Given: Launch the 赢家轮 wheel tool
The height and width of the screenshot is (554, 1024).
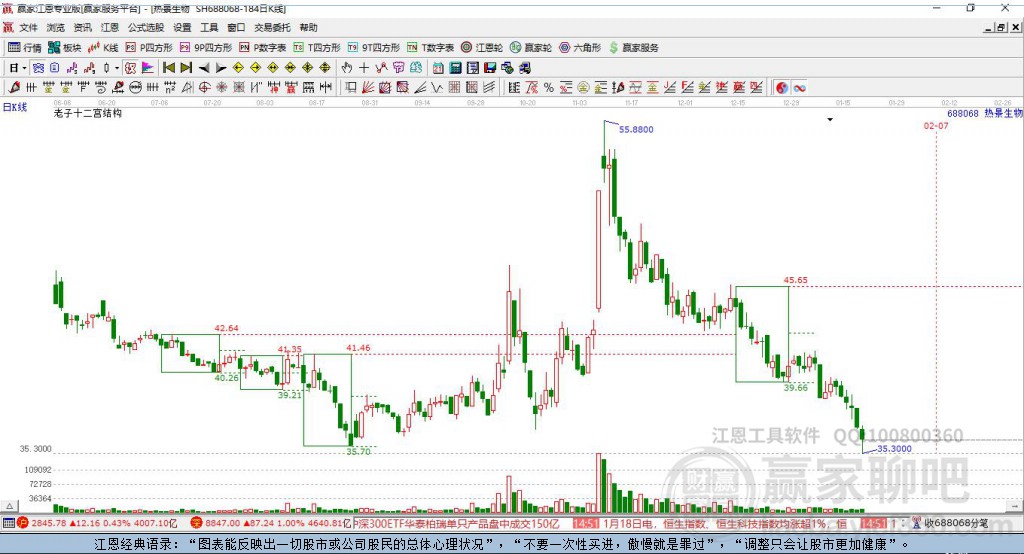Looking at the screenshot, I should click(x=531, y=48).
